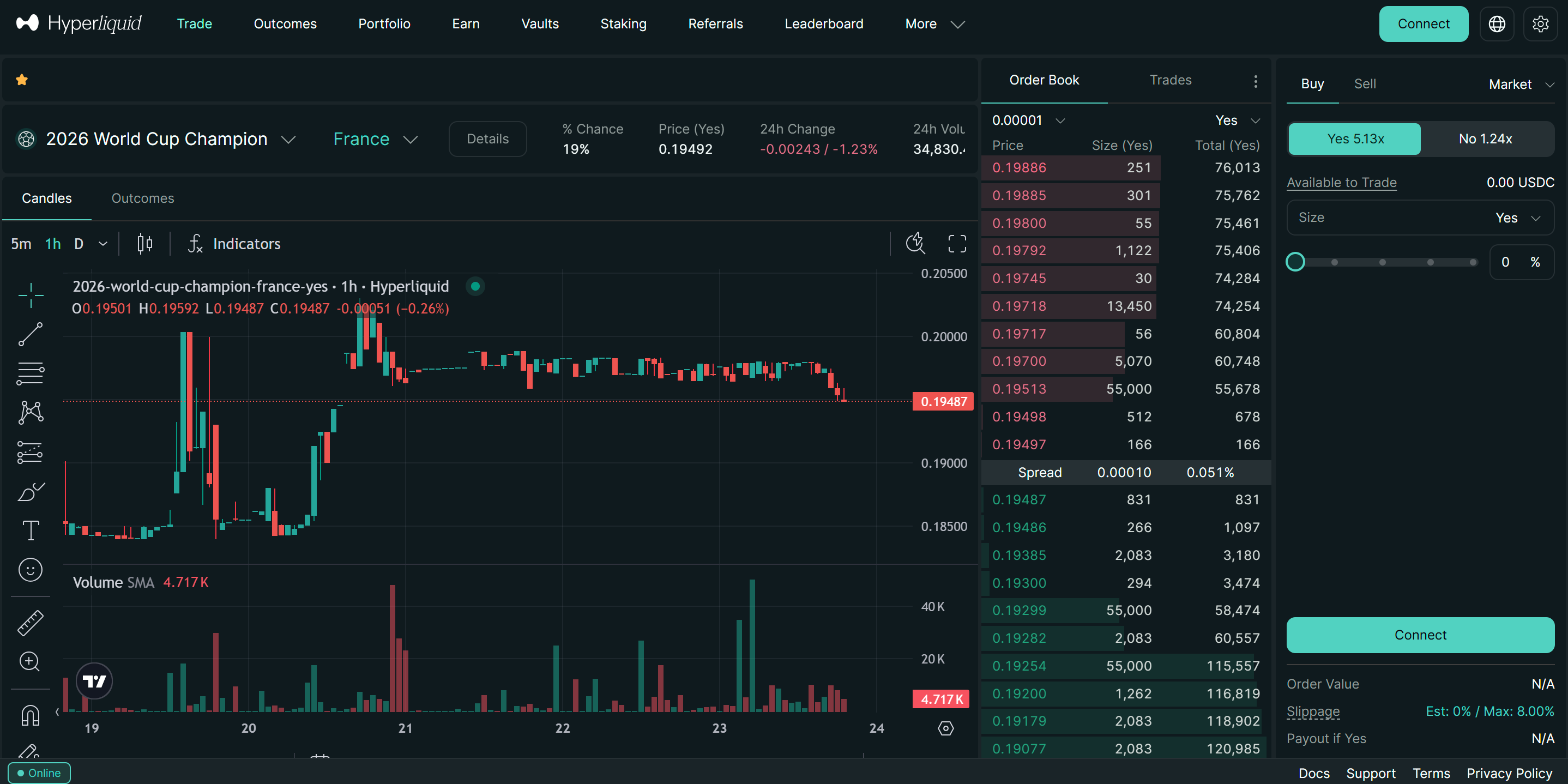Open the Size unit Yes dropdown
This screenshot has width=1568, height=784.
pyautogui.click(x=1517, y=218)
